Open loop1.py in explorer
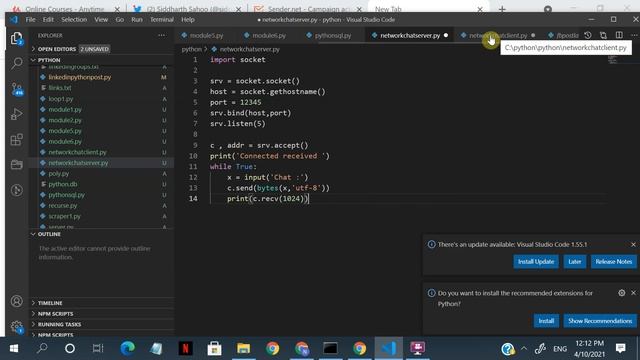Image resolution: width=640 pixels, height=360 pixels. pos(61,99)
